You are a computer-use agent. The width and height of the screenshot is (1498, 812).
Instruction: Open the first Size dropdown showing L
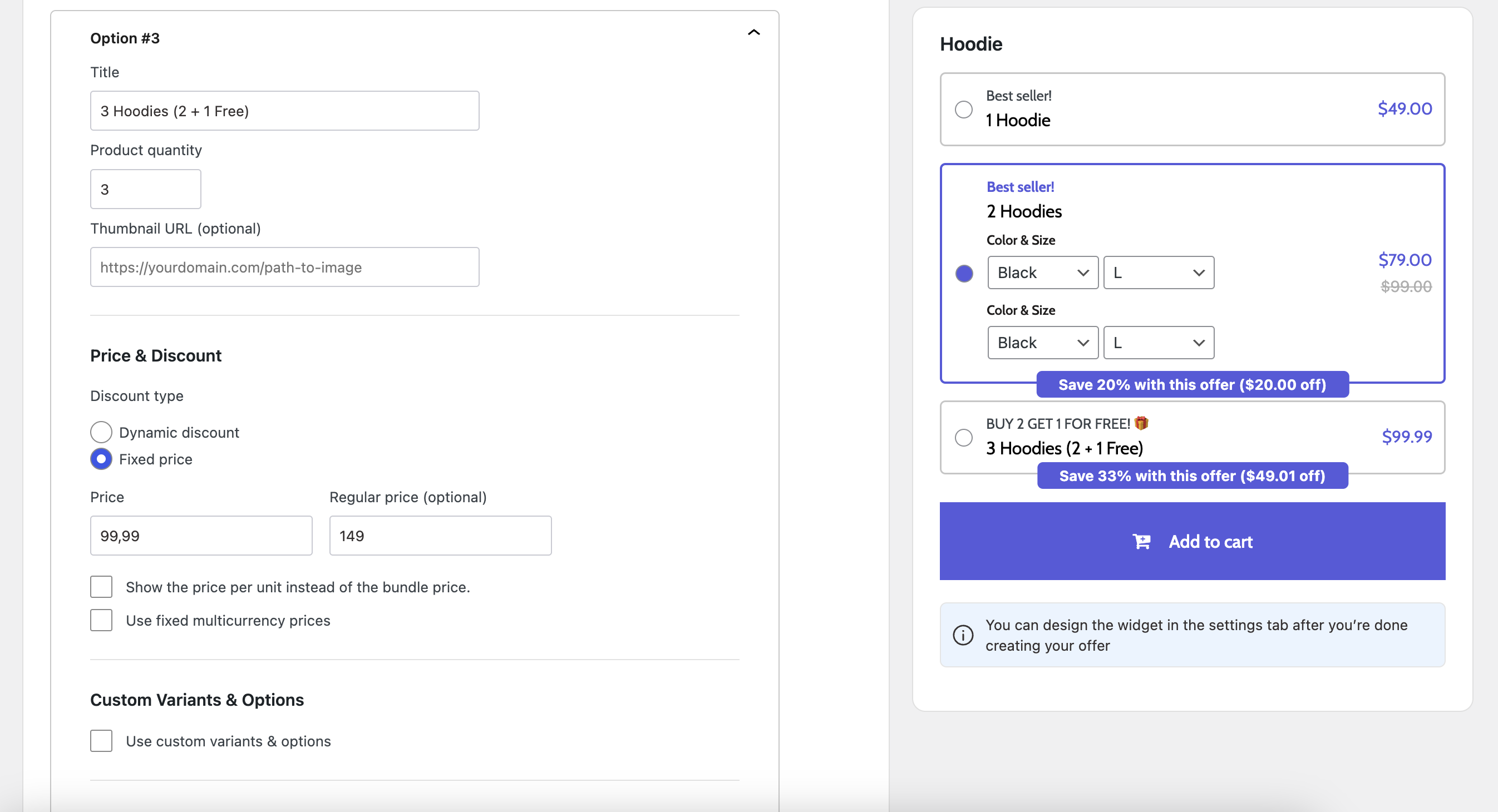[x=1159, y=272]
